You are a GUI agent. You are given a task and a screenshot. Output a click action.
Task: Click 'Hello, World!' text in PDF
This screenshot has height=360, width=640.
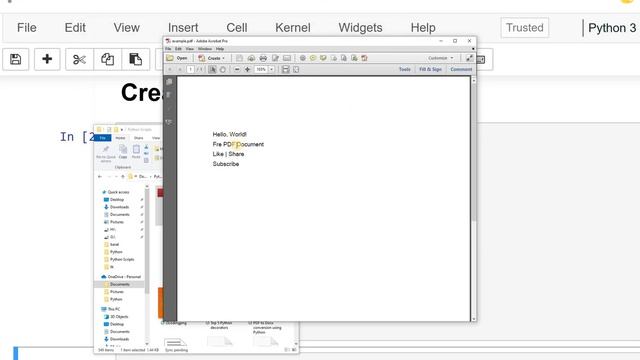tap(229, 134)
